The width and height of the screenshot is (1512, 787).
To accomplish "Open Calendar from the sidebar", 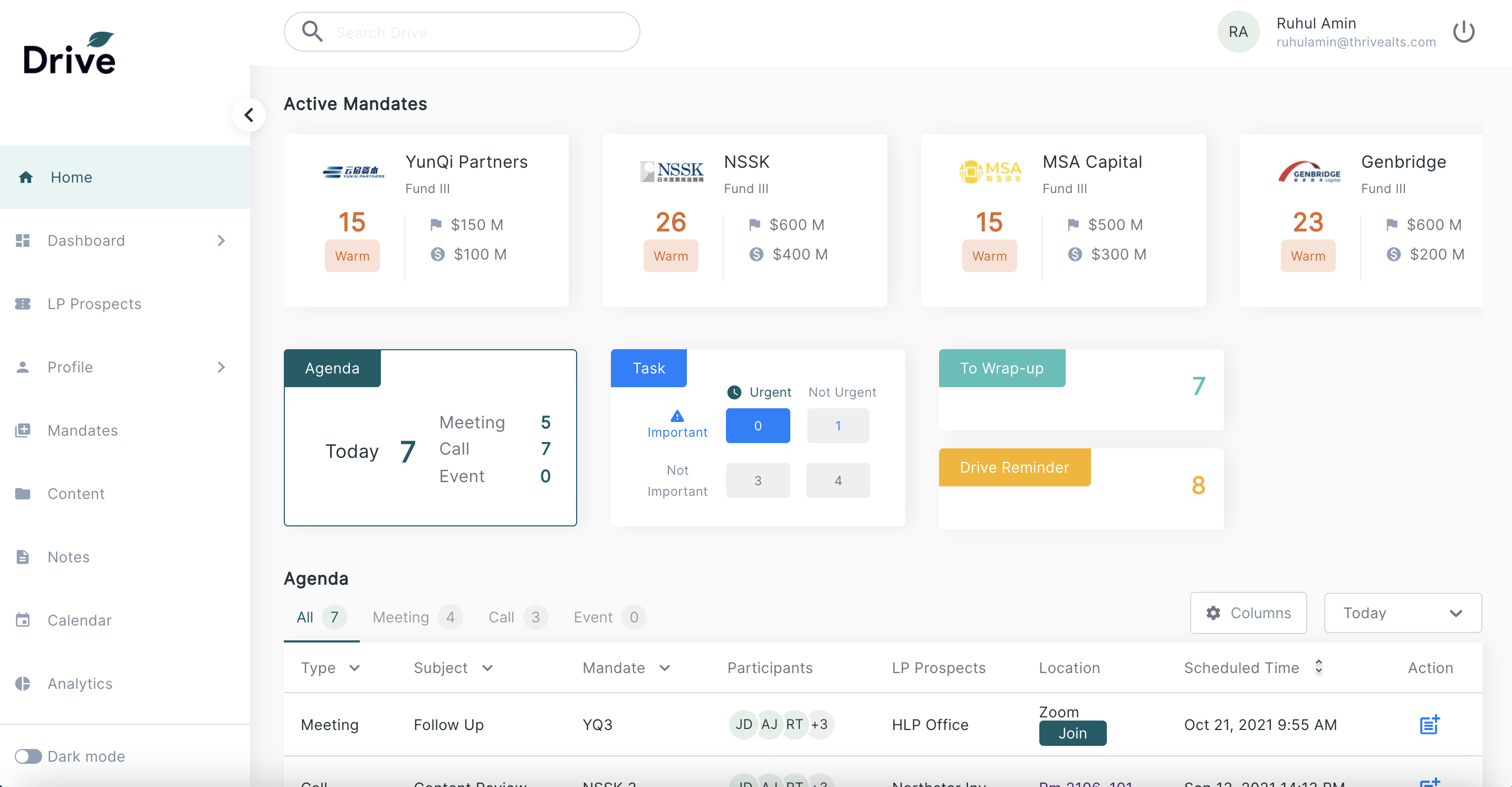I will (x=79, y=620).
